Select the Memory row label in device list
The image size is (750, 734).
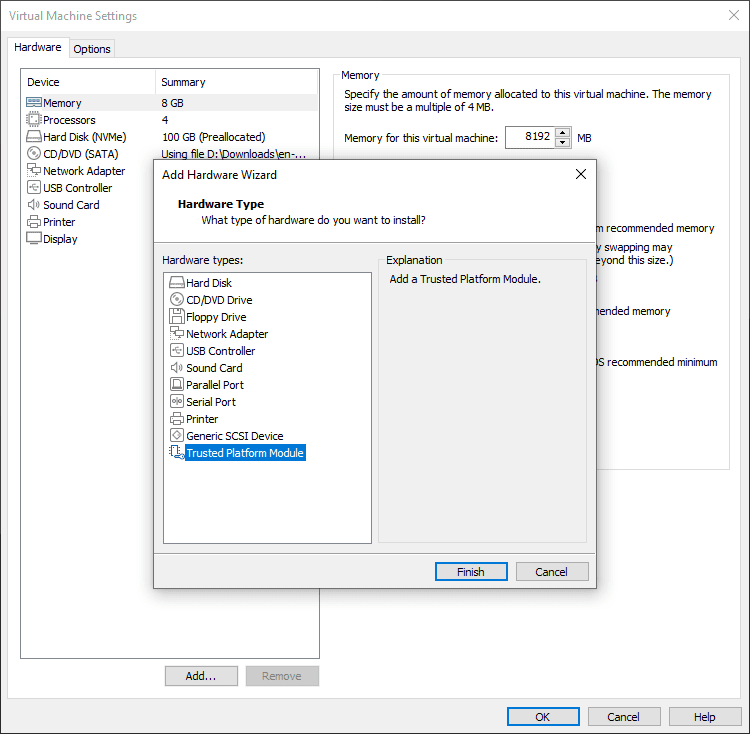click(x=62, y=103)
